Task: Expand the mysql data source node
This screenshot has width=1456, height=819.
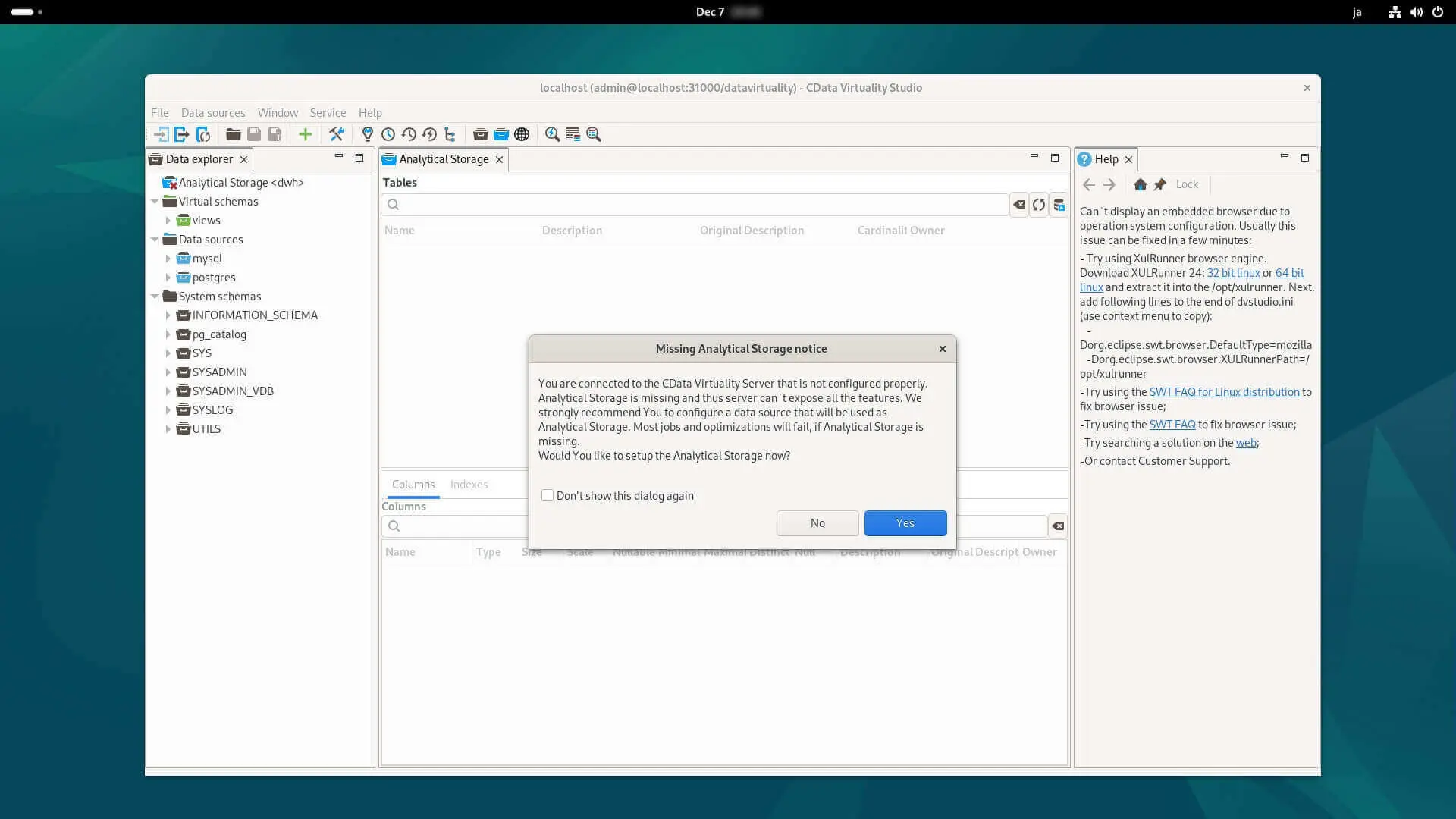Action: pyautogui.click(x=168, y=259)
